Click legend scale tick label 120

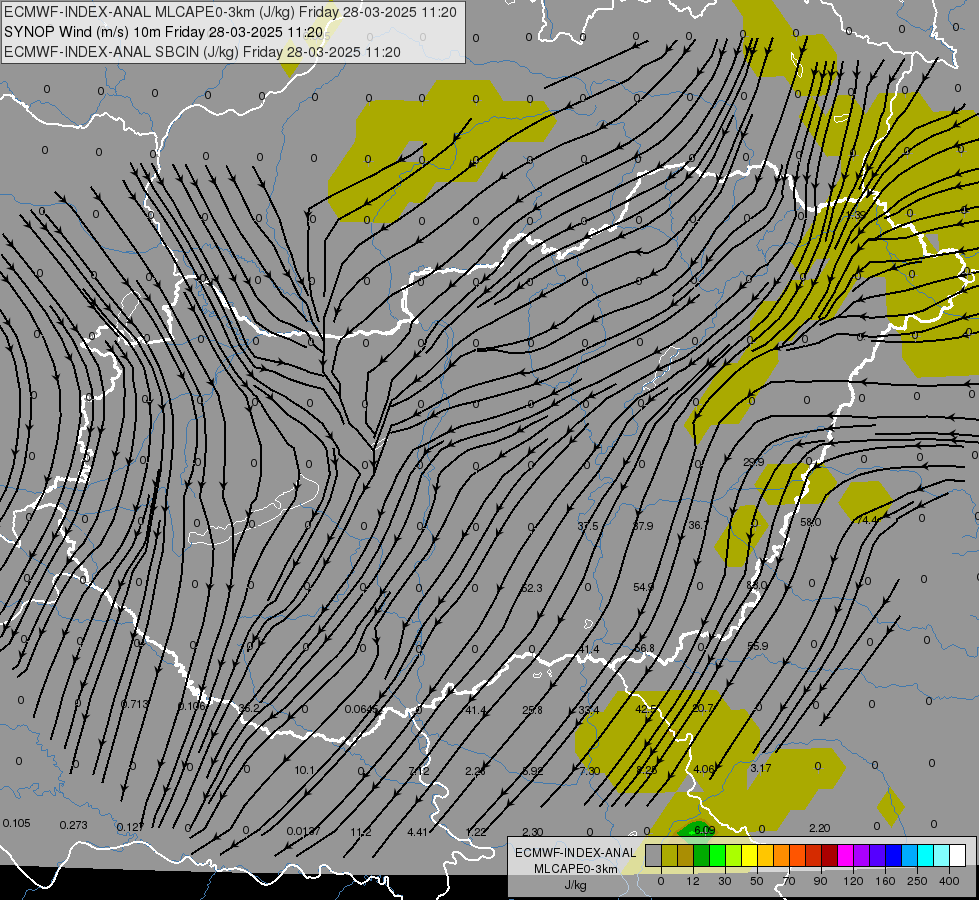pos(854,881)
